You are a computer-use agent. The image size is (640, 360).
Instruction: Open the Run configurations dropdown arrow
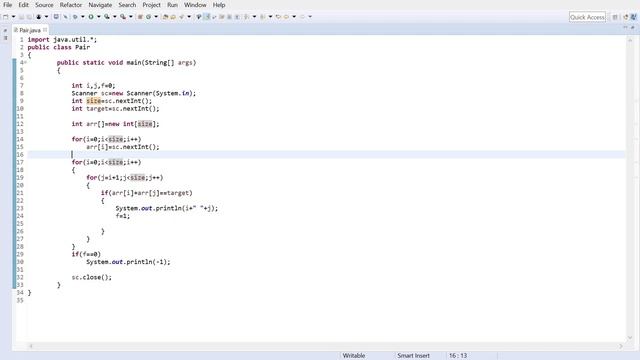tap(98, 17)
